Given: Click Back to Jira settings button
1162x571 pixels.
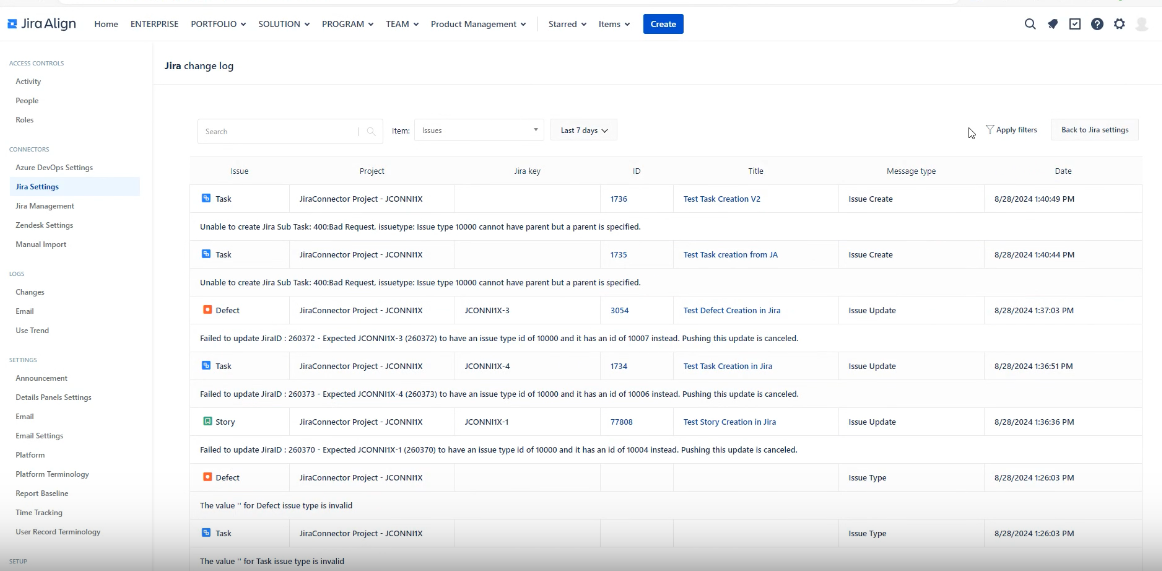Looking at the screenshot, I should coord(1095,130).
